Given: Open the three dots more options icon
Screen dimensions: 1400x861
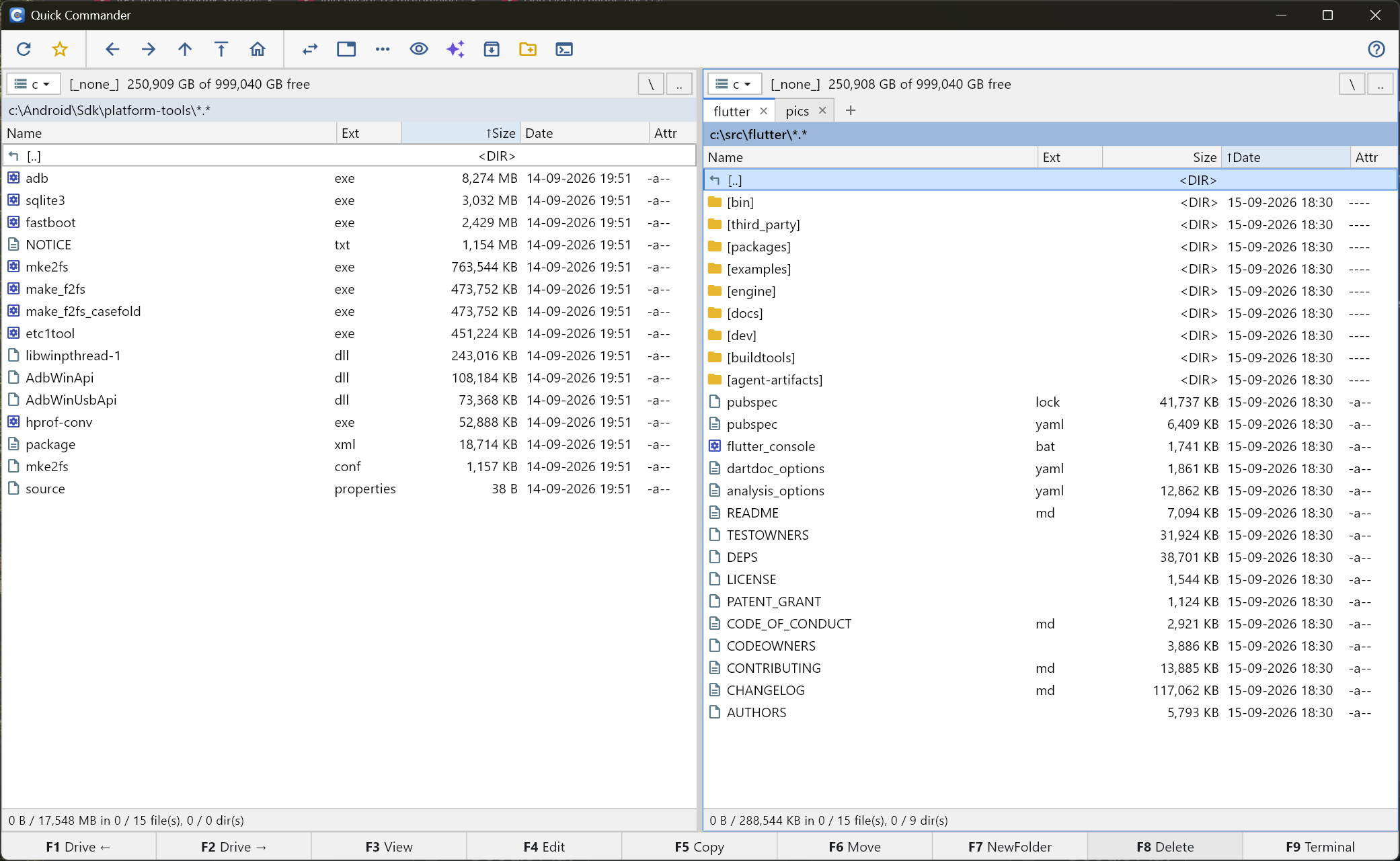Looking at the screenshot, I should click(x=383, y=49).
